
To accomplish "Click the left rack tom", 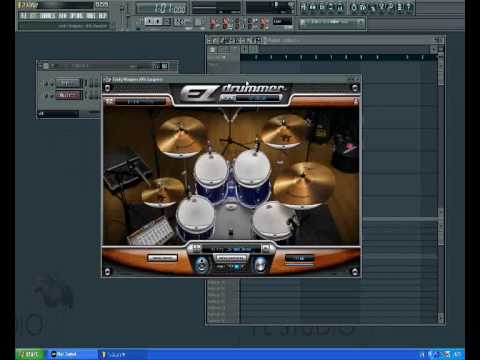I will (211, 169).
